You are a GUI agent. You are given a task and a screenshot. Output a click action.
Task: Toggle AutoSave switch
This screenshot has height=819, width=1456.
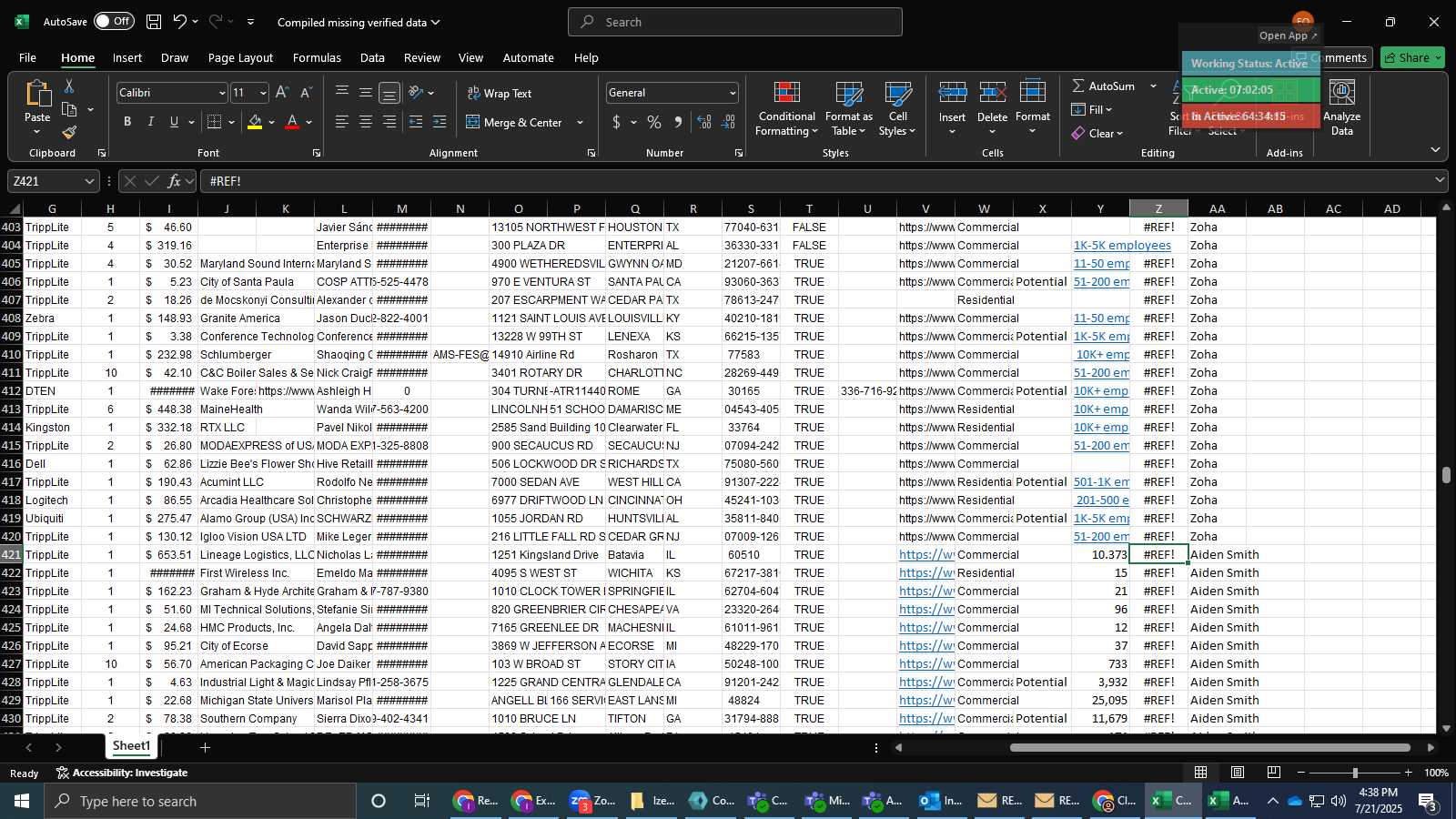(114, 21)
